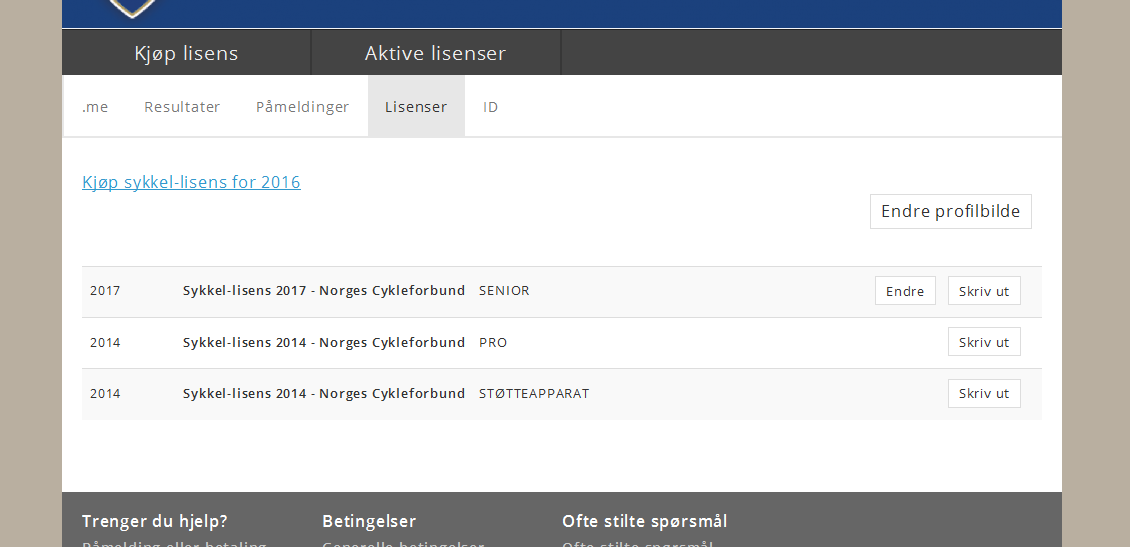1130x547 pixels.
Task: Click the 2014 year cell in the STØTTEAPPARAT row
Action: point(105,393)
